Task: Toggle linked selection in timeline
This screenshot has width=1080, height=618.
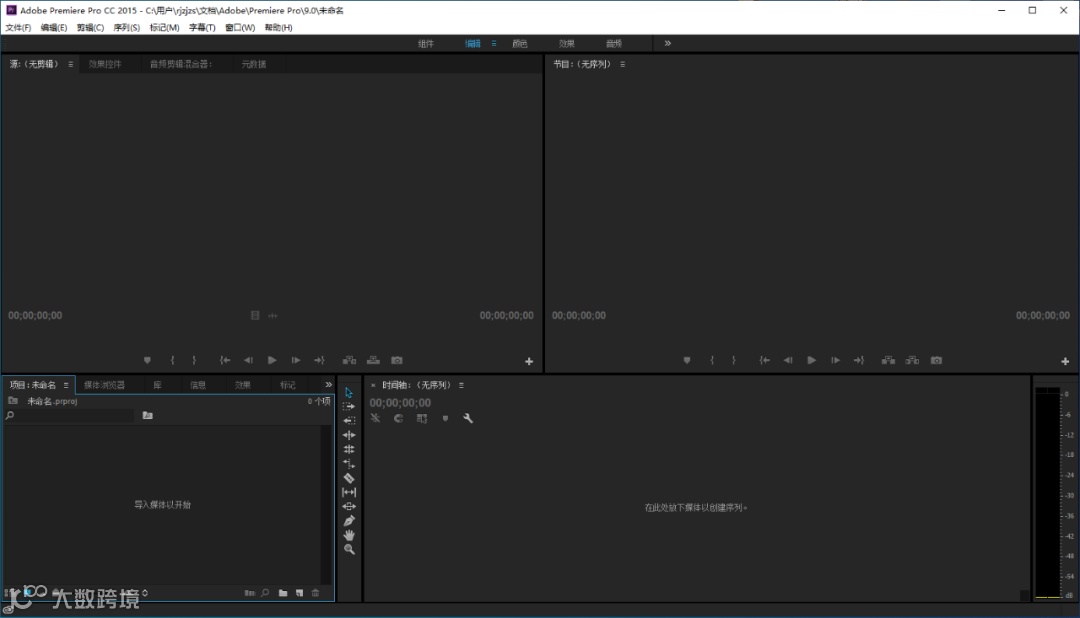Action: pos(422,418)
